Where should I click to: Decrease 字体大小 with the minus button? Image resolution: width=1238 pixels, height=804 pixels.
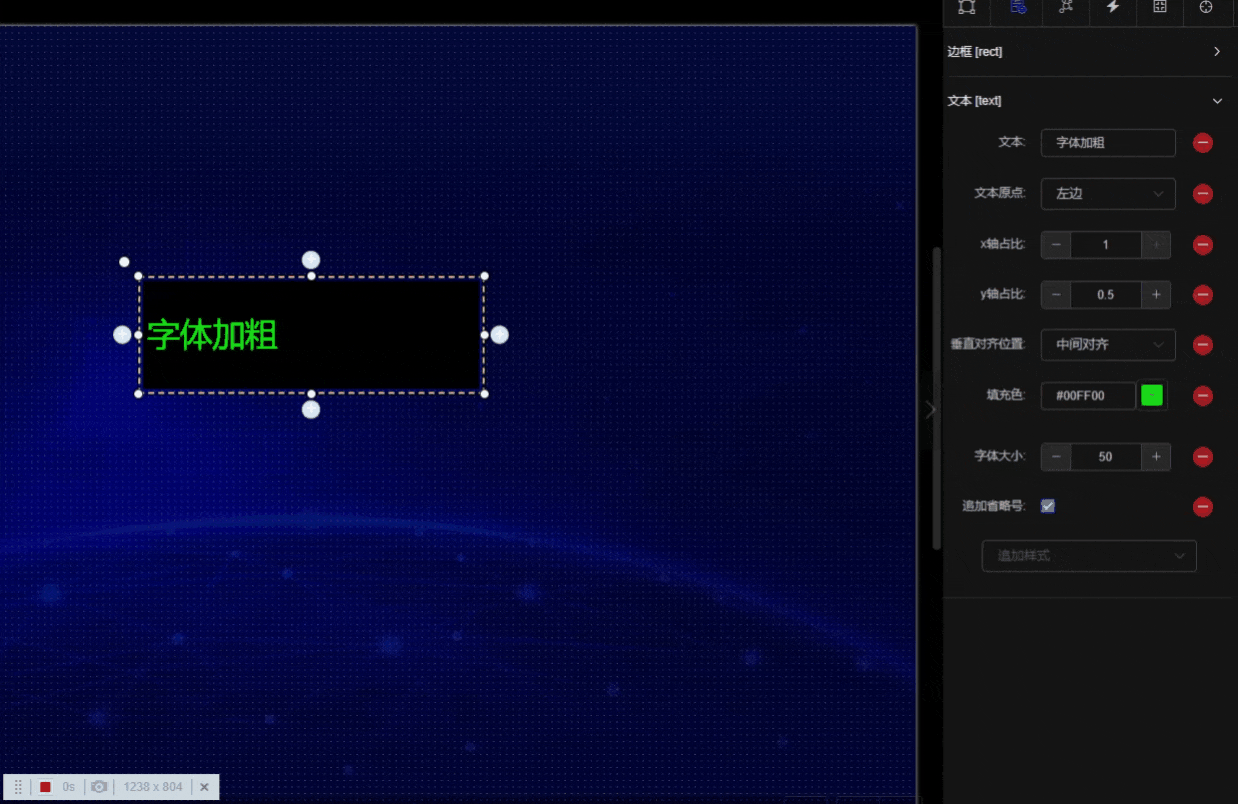(1056, 457)
